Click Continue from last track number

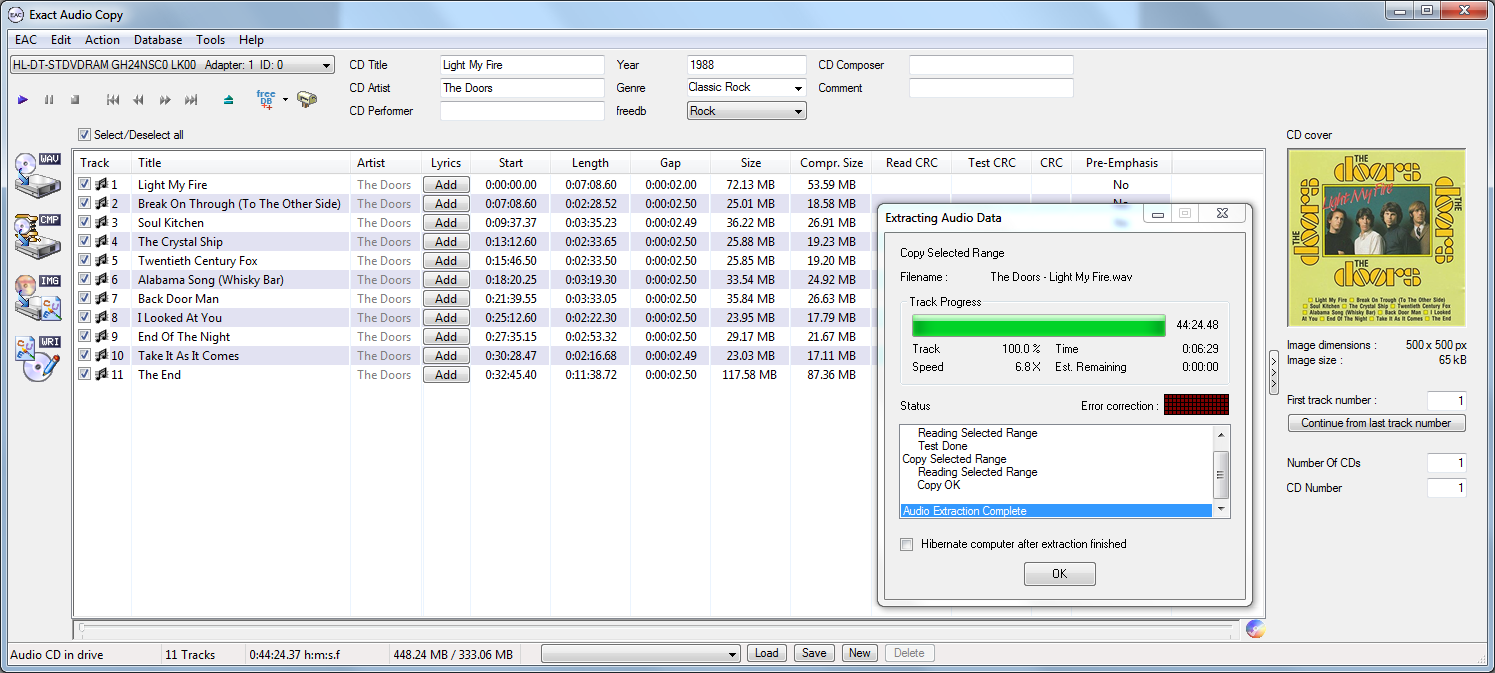1376,423
